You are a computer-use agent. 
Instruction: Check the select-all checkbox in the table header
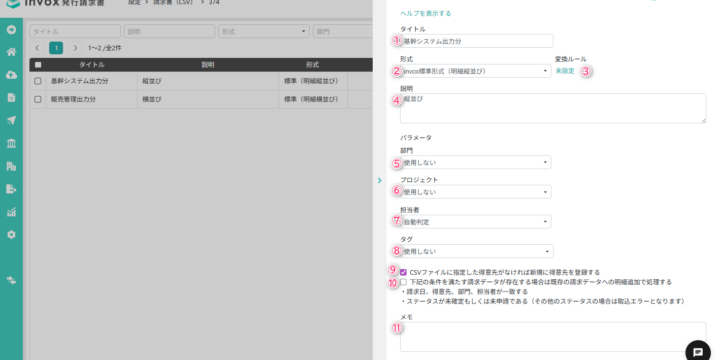[x=38, y=65]
